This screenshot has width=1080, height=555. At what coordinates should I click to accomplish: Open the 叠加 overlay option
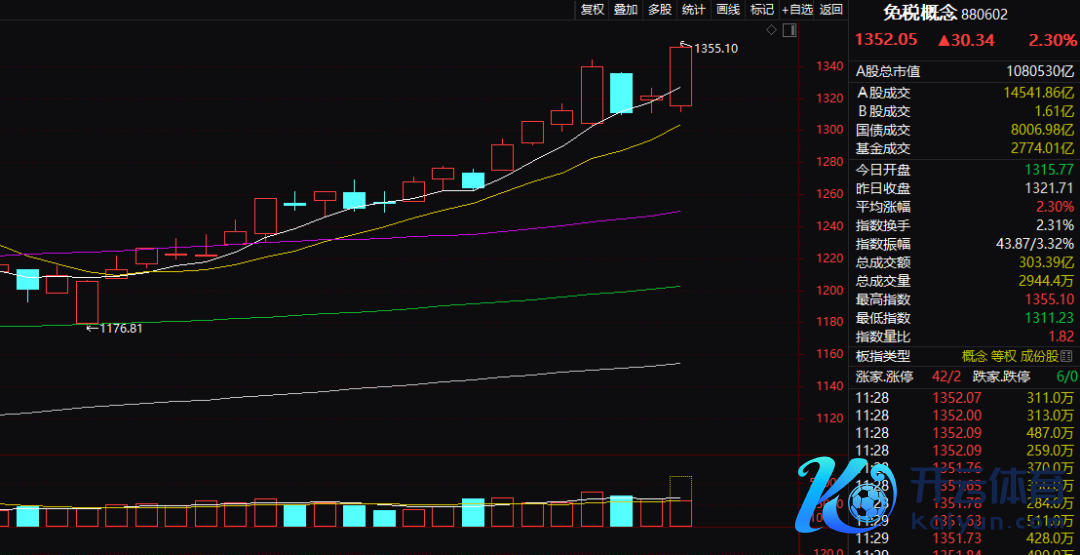click(x=625, y=10)
